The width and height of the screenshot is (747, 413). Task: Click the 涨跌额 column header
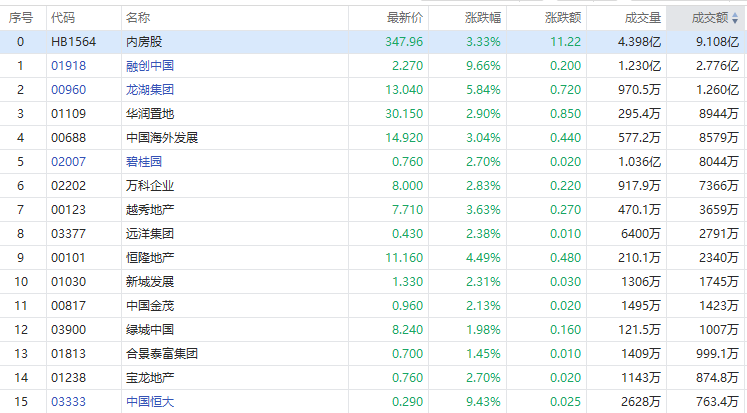pos(564,18)
